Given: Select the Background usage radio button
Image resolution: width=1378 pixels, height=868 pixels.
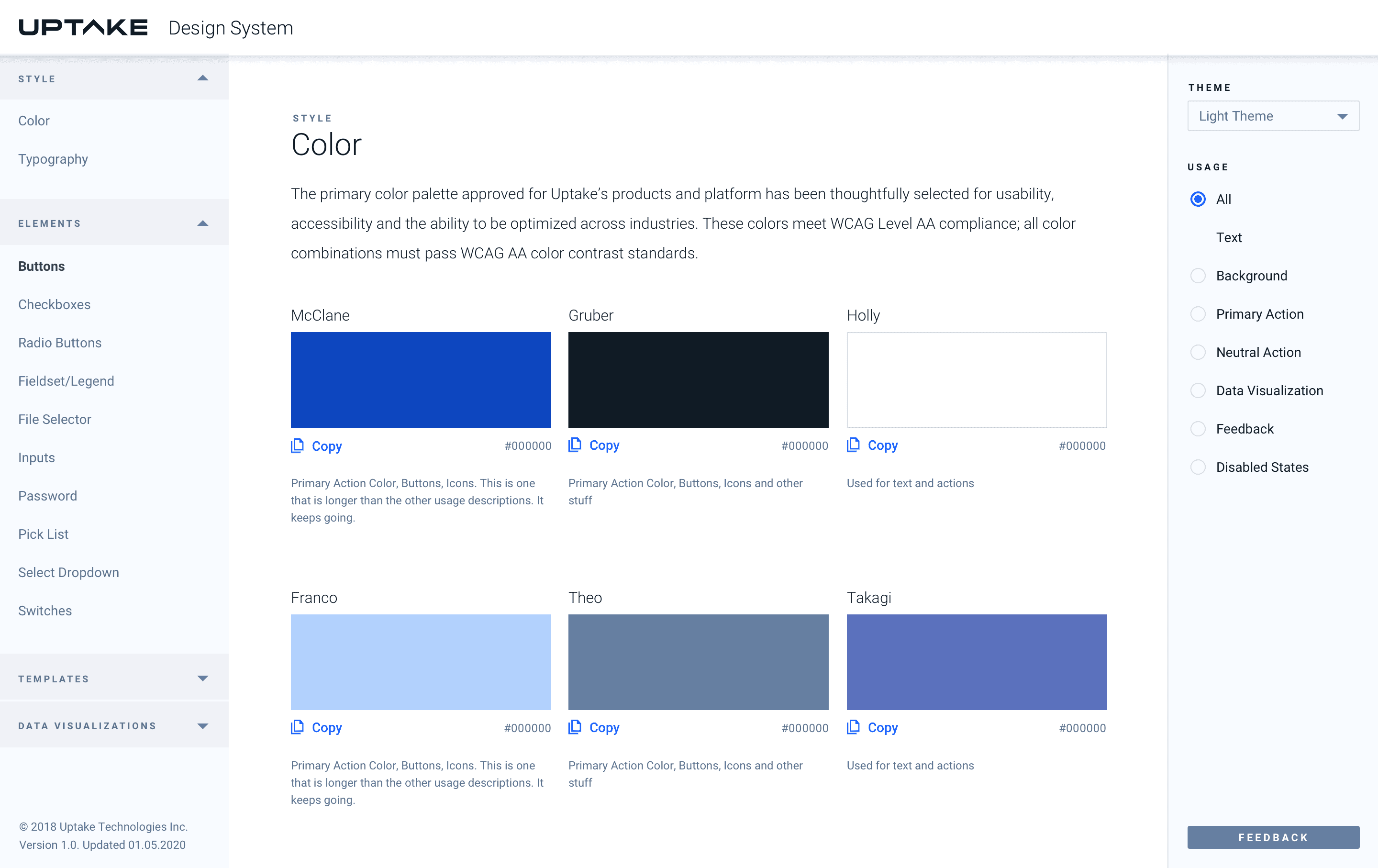Looking at the screenshot, I should point(1198,276).
